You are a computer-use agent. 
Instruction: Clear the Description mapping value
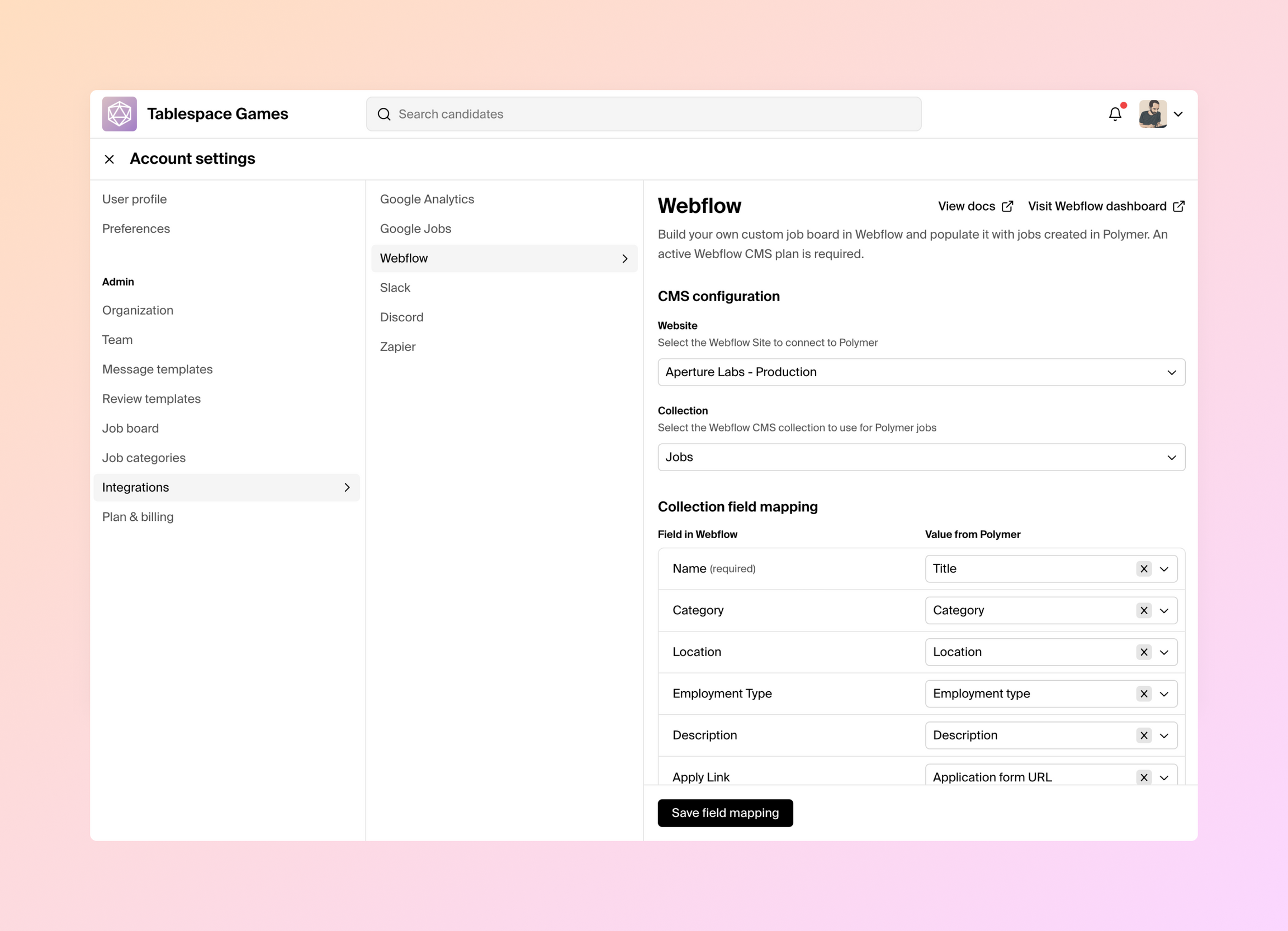(1144, 736)
